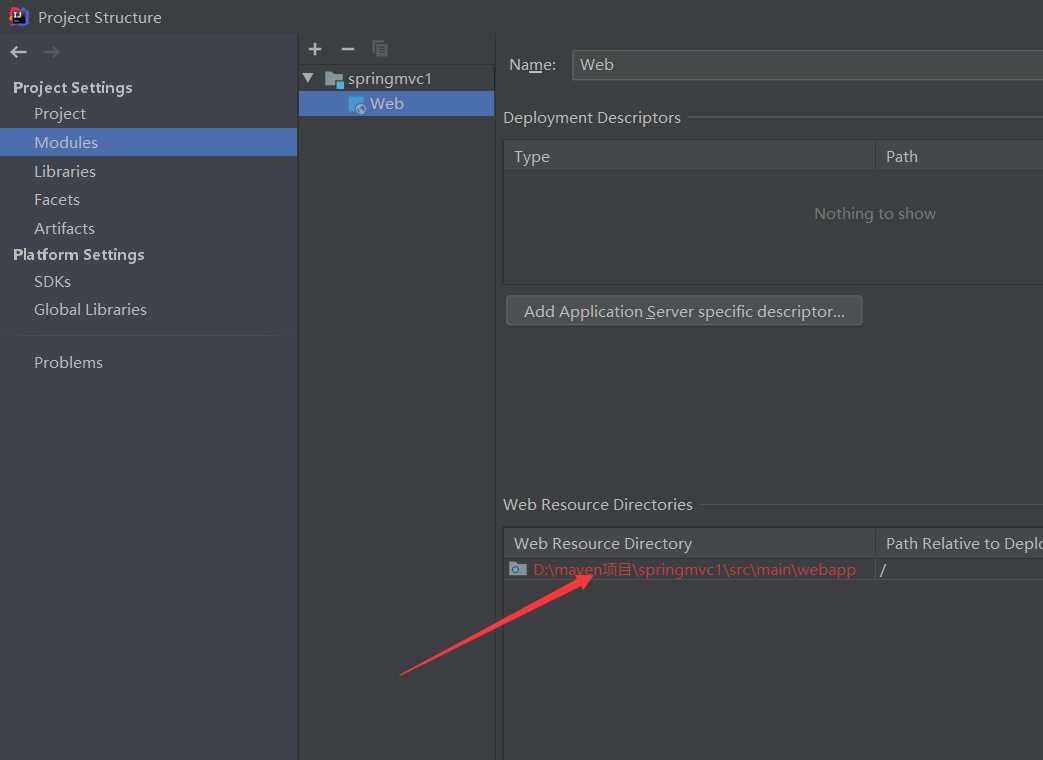Open Project settings section
The height and width of the screenshot is (760, 1043).
coord(60,114)
